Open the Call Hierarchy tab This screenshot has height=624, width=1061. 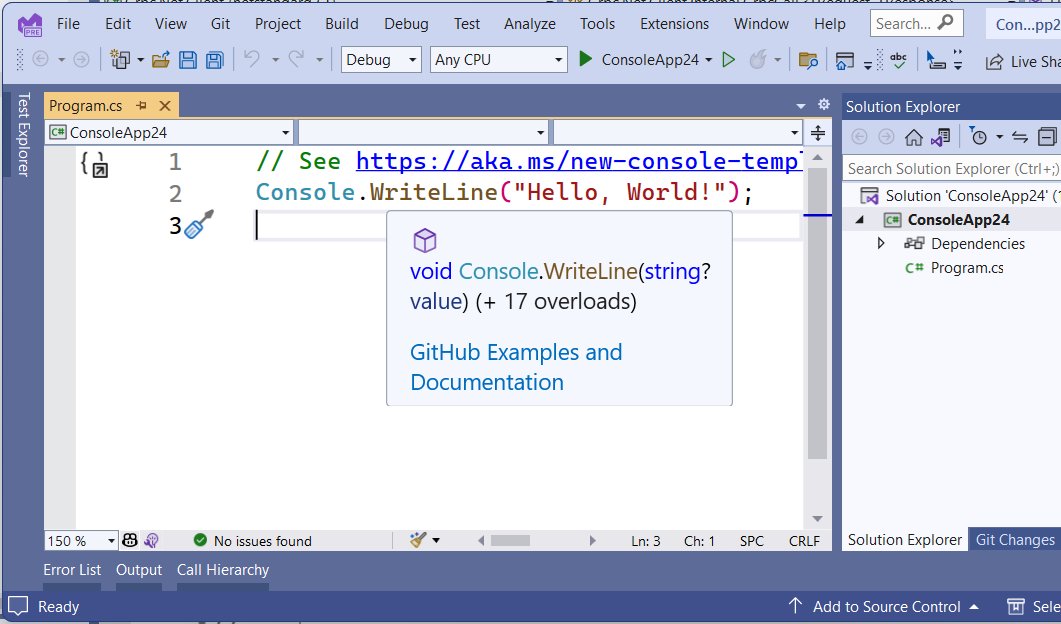223,570
